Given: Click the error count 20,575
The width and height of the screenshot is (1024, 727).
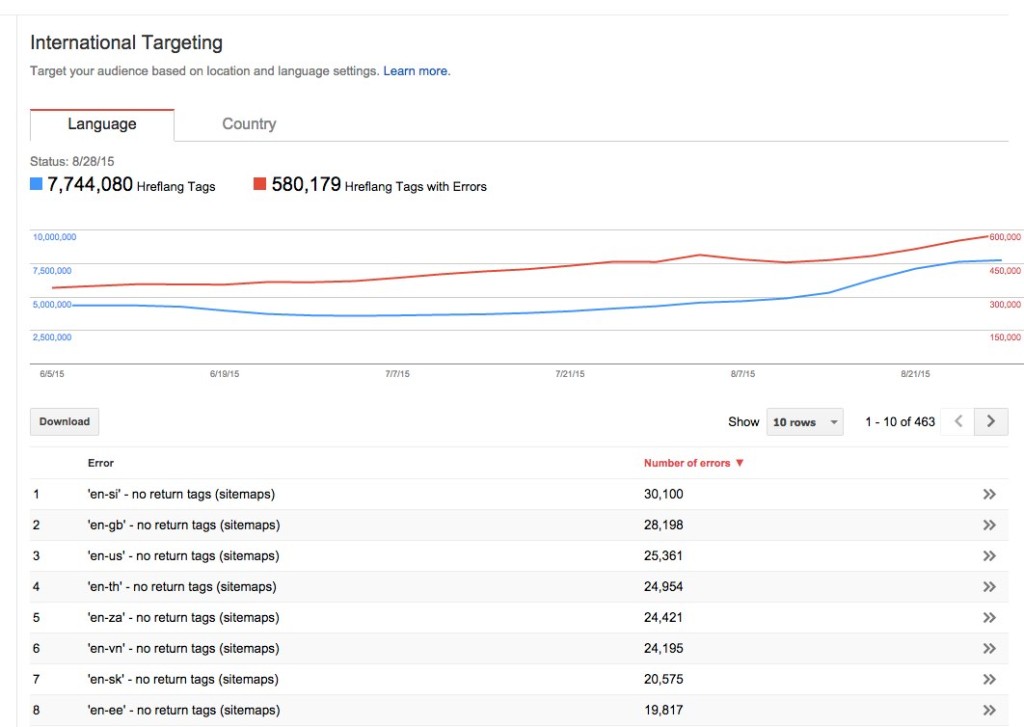Looking at the screenshot, I should 664,679.
